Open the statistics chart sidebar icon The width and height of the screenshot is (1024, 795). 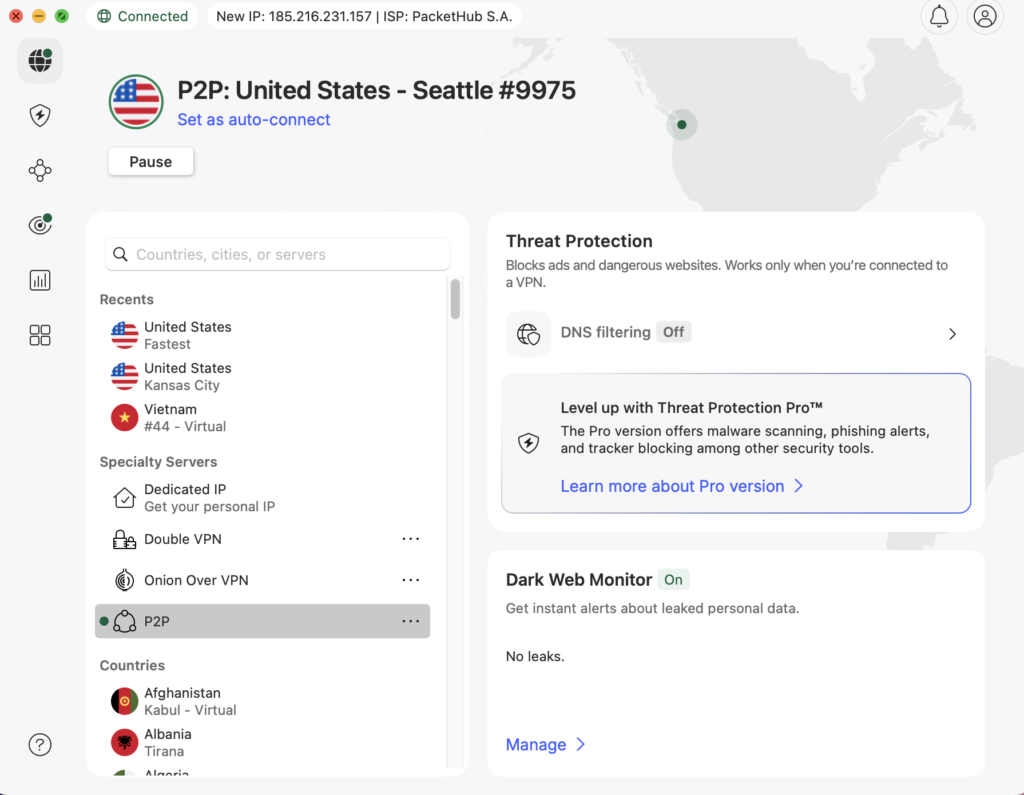(40, 280)
